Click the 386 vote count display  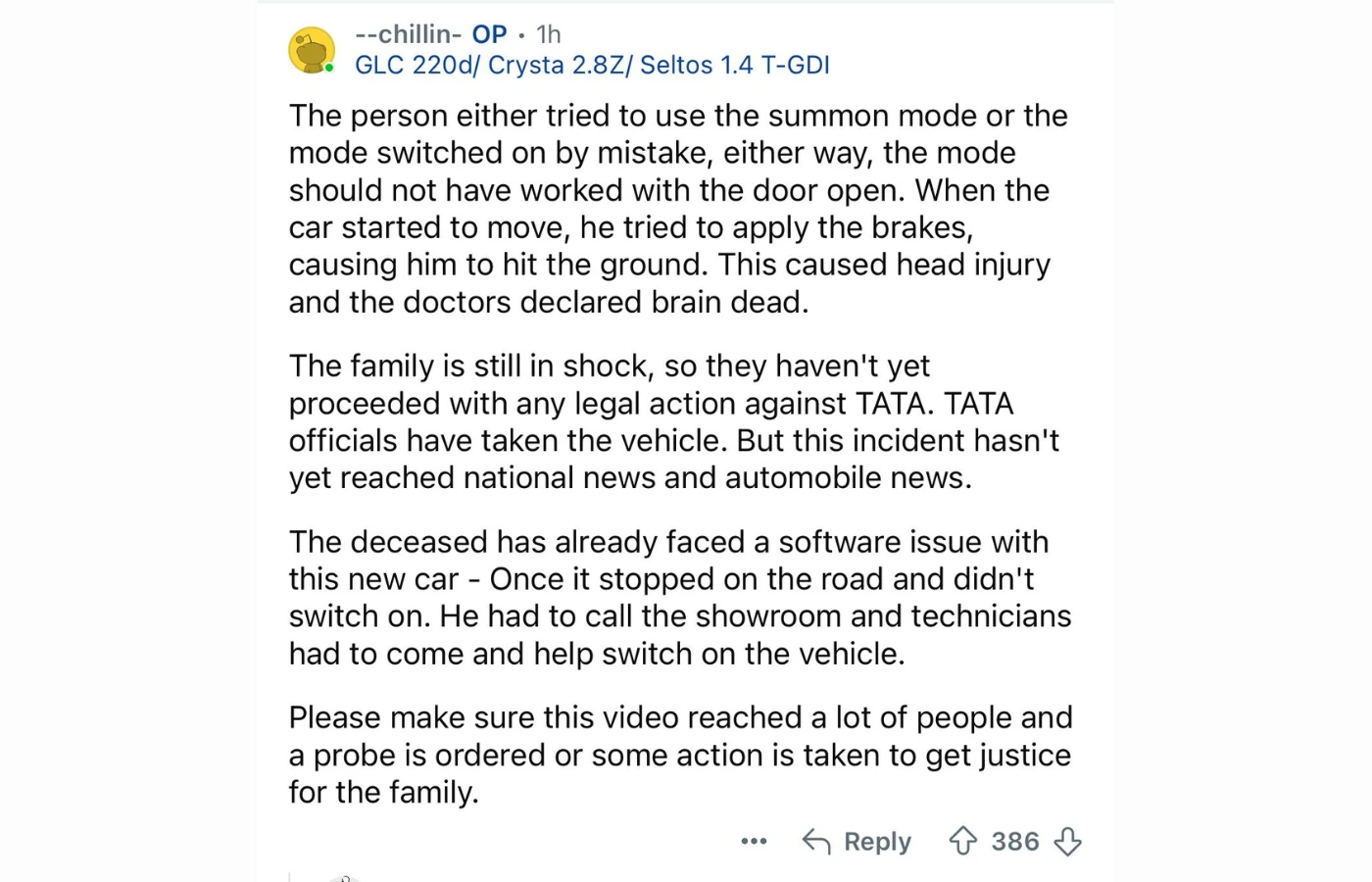pos(1015,841)
